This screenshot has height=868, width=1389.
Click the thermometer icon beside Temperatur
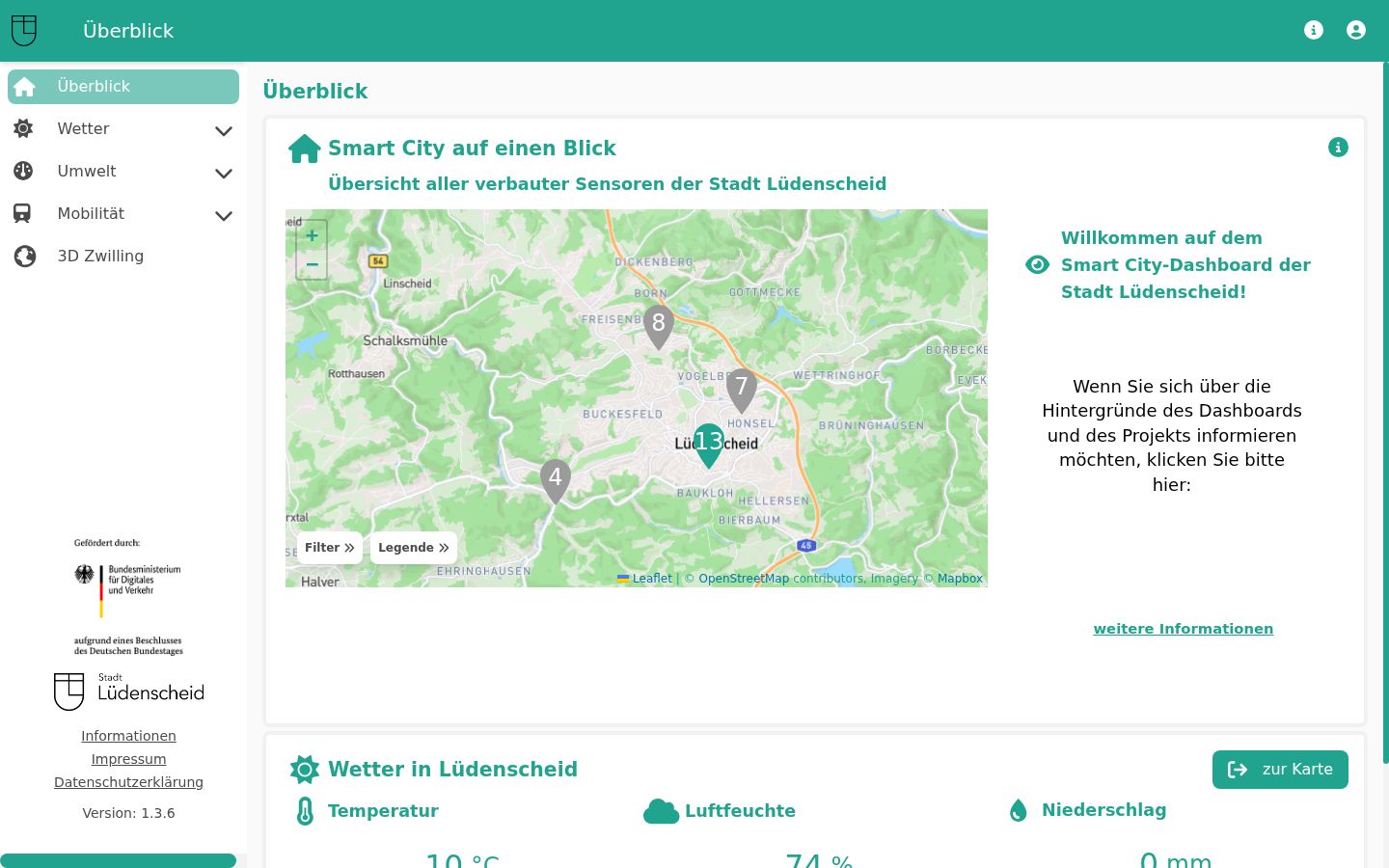coord(305,811)
